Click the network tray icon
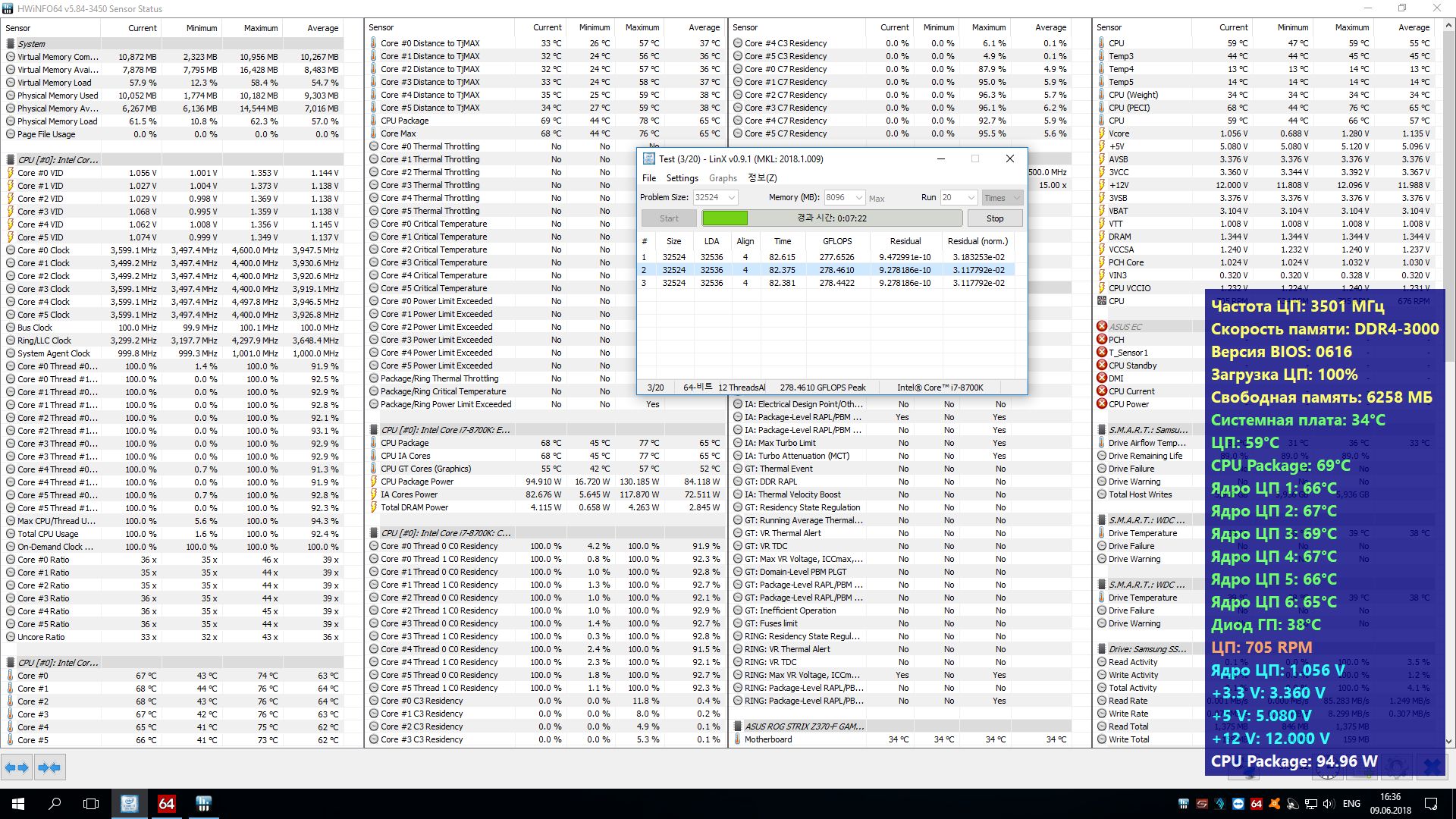This screenshot has height=819, width=1456. click(x=1310, y=803)
